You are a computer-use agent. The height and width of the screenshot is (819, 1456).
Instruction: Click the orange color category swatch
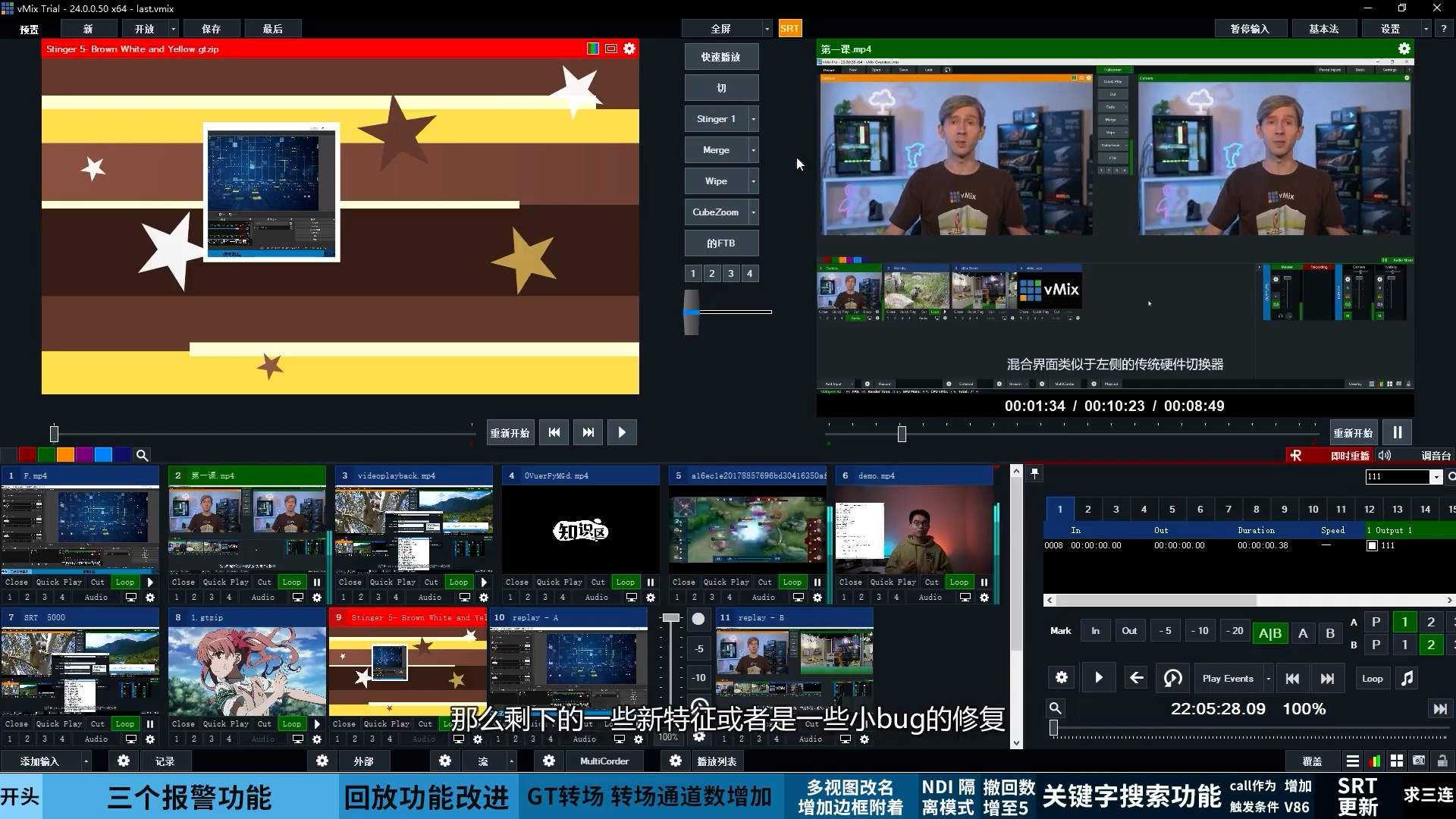pyautogui.click(x=65, y=455)
